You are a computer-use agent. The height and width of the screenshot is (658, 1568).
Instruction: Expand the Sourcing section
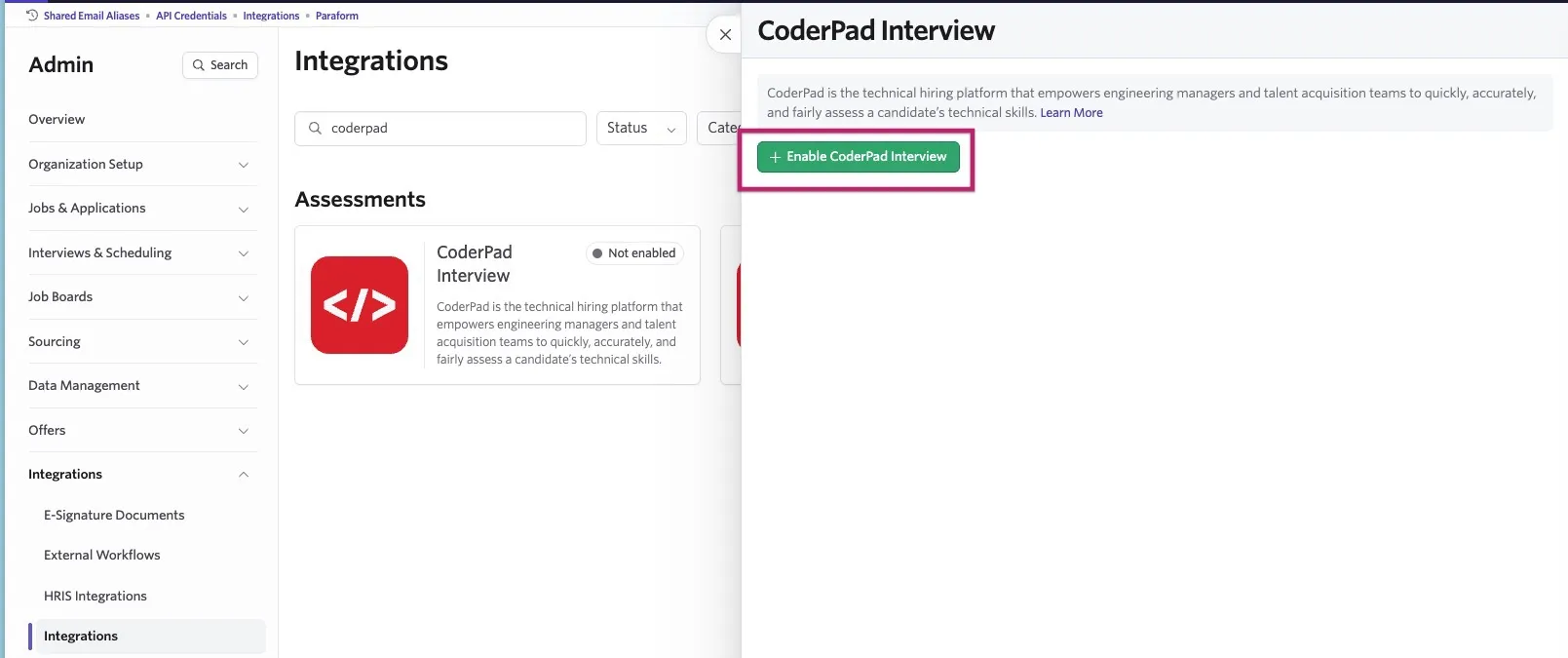(143, 341)
